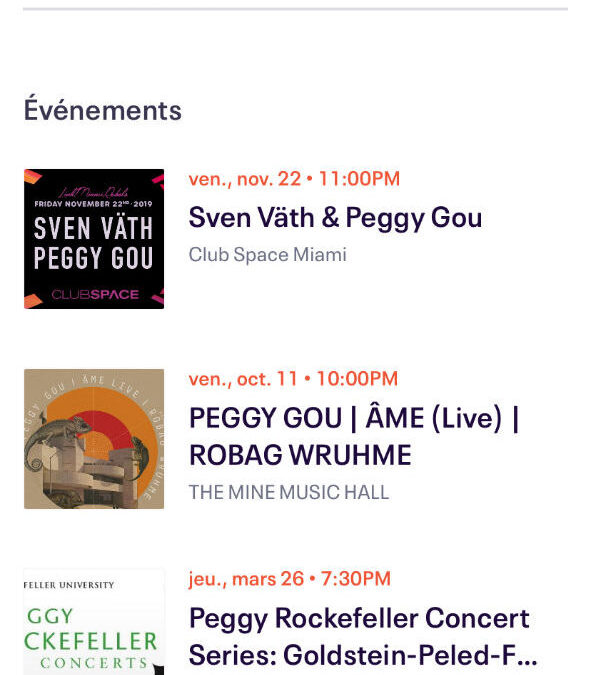Open the Sven Väth & Peggy Gou event thumbnail
This screenshot has height=675, width=591.
tap(94, 239)
